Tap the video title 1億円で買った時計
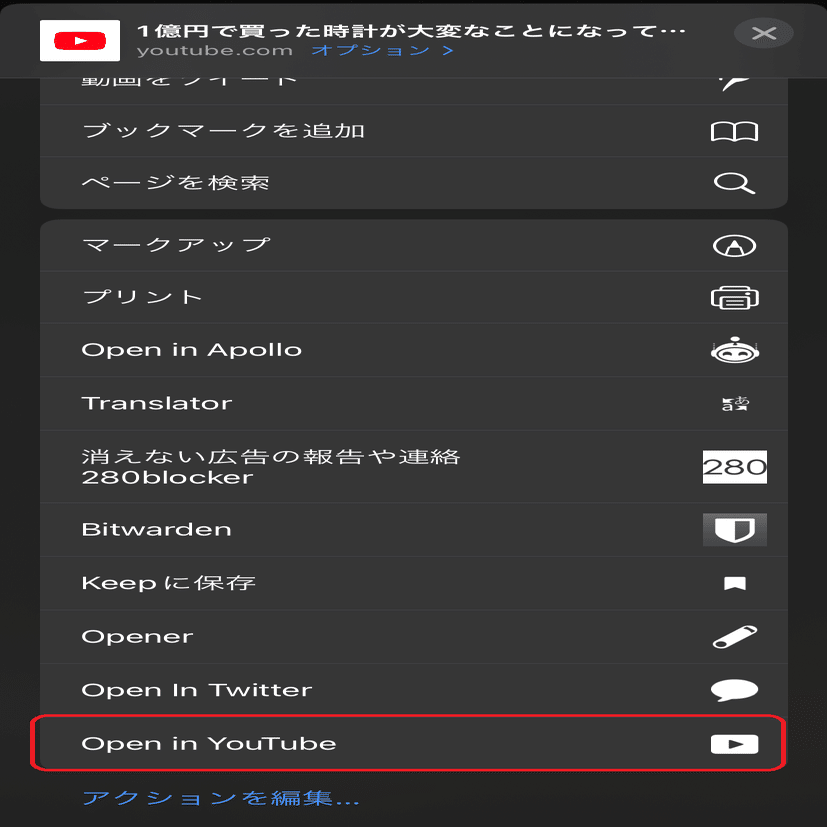 tap(411, 31)
